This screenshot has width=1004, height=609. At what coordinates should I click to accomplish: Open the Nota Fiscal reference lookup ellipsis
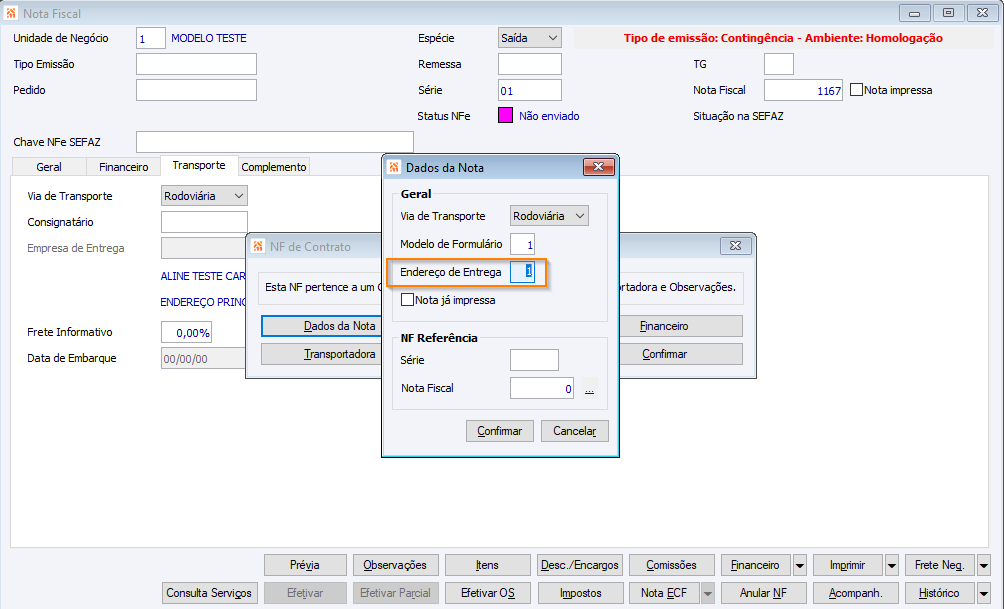pyautogui.click(x=589, y=389)
